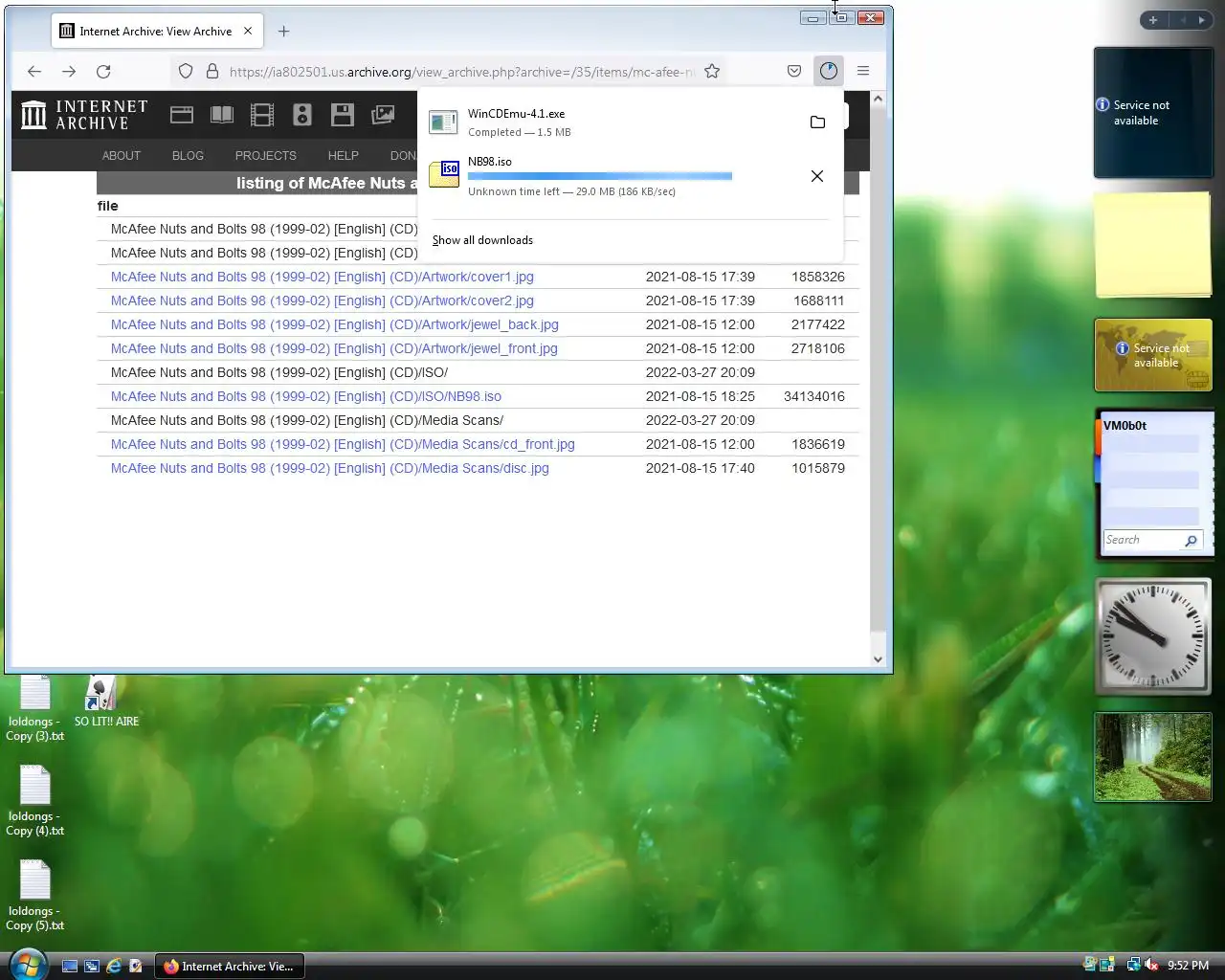Click the forest slideshow picture gadget
1225x980 pixels.
tap(1153, 757)
